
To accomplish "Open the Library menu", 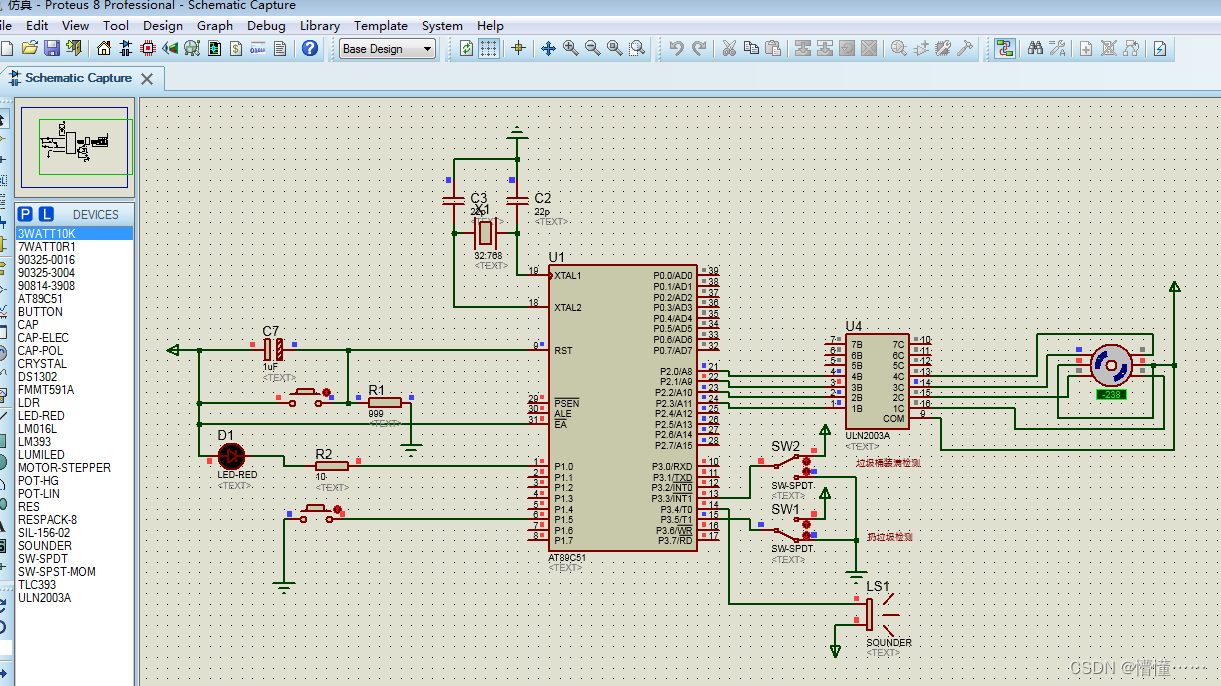I will point(320,25).
